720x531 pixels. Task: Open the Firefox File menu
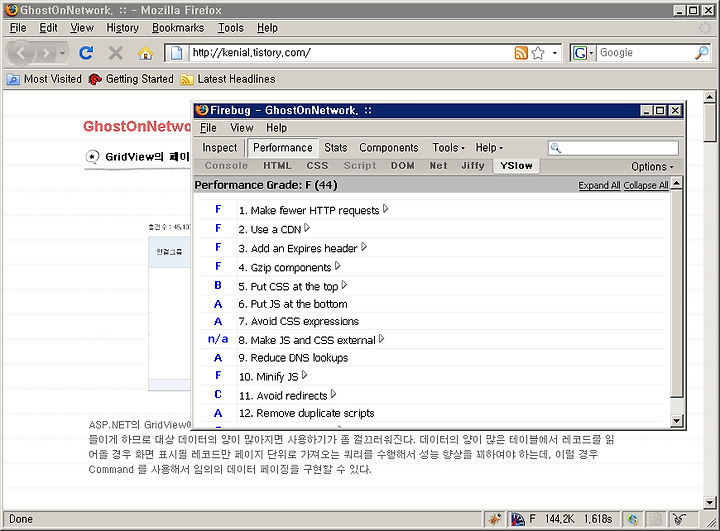18,28
